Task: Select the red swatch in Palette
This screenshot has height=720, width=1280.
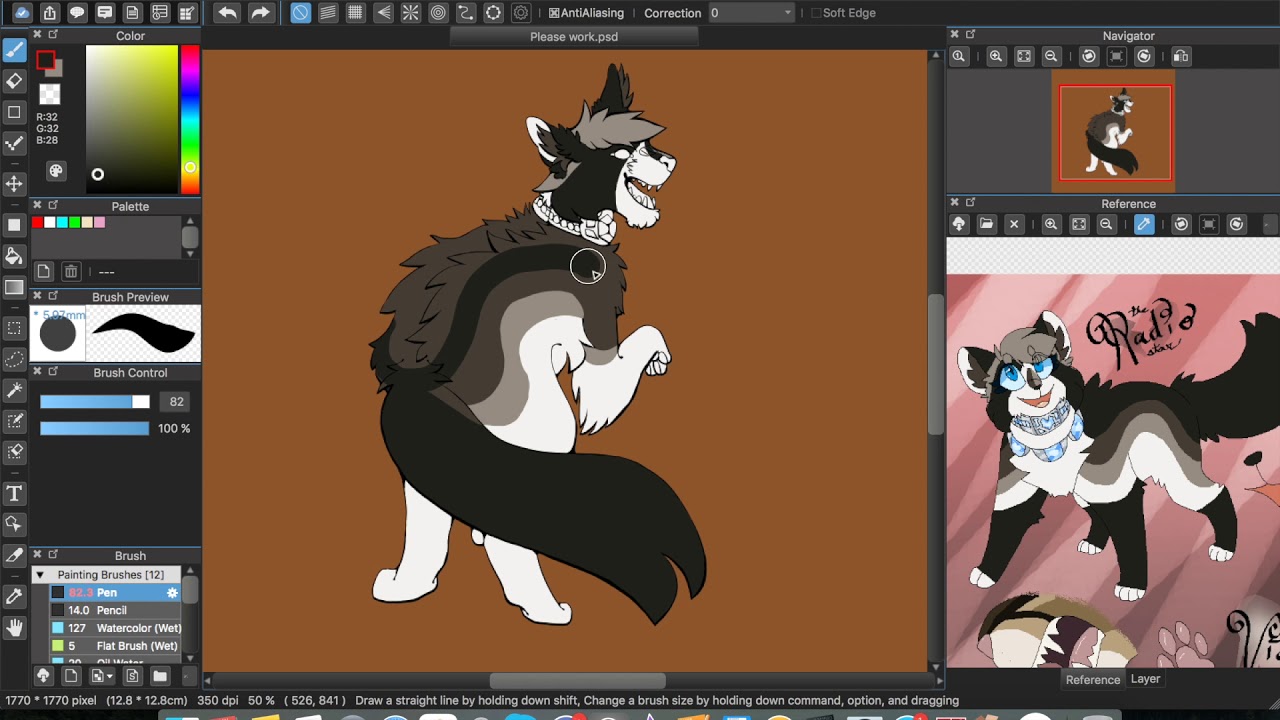Action: click(x=38, y=222)
